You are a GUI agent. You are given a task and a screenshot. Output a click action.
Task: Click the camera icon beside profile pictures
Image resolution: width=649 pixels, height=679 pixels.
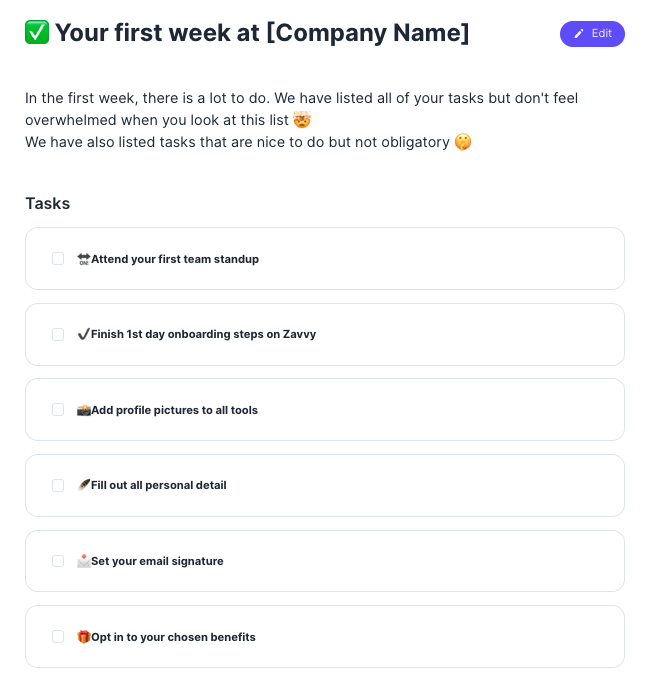pos(84,410)
